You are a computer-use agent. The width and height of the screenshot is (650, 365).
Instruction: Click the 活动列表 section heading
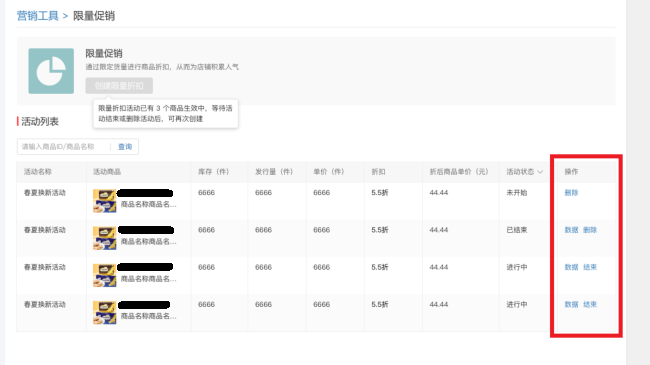tap(40, 122)
